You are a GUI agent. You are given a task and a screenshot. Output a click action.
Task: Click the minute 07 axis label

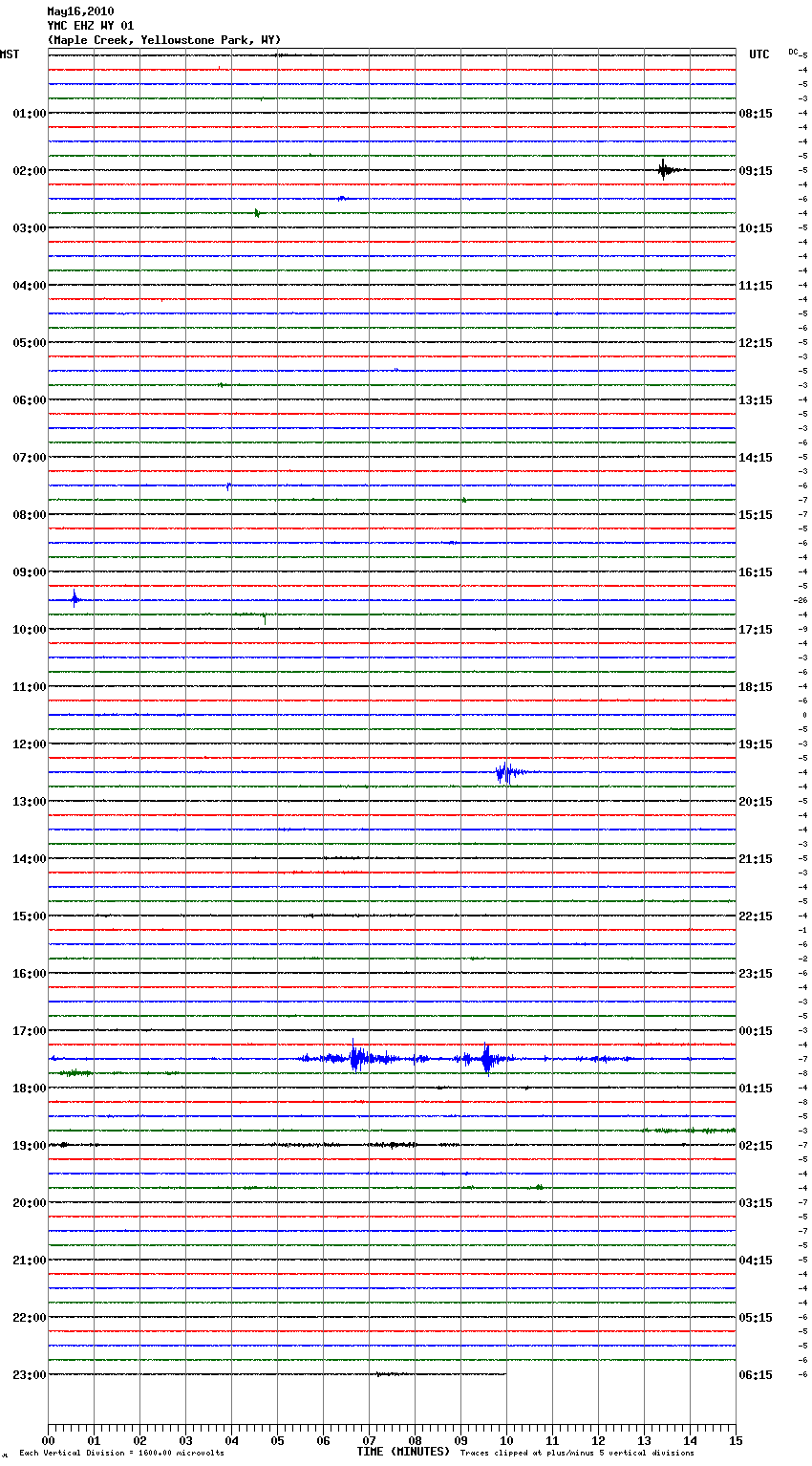369,1440
